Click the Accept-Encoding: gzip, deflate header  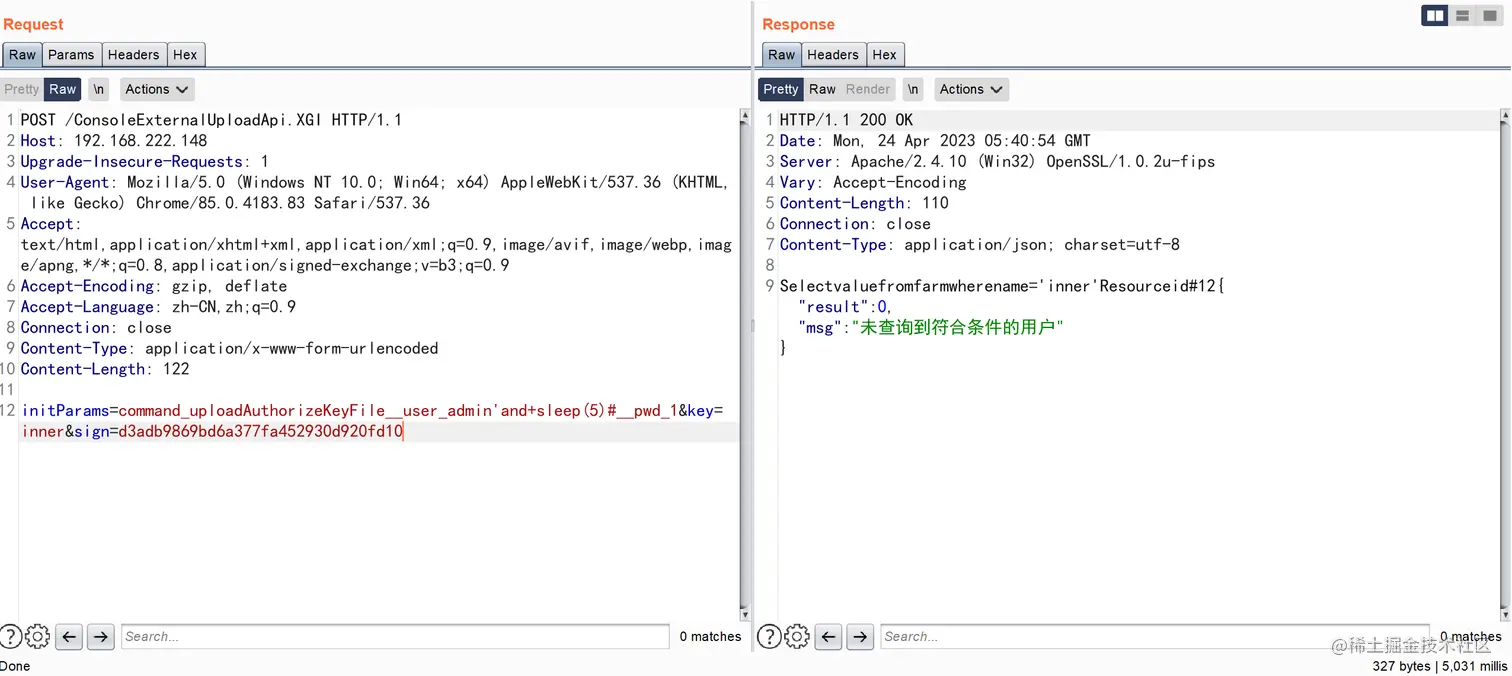154,286
